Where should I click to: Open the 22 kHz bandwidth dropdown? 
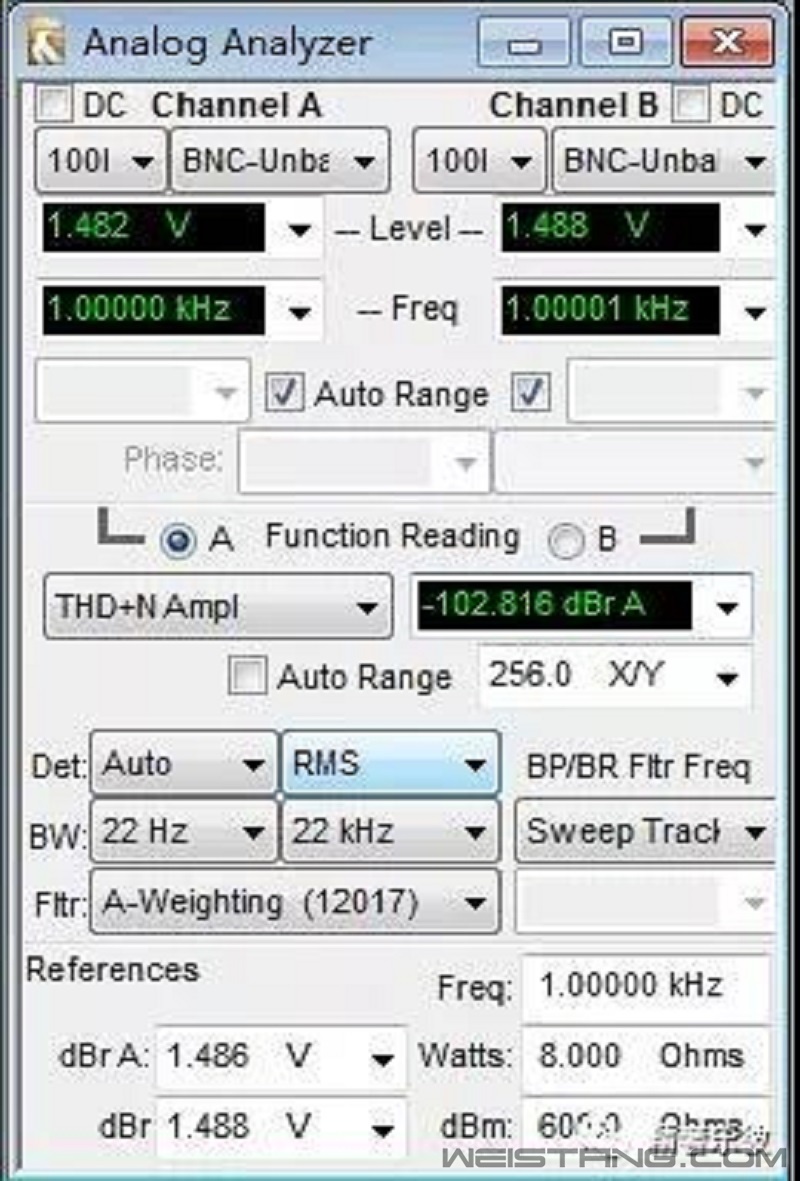click(x=390, y=831)
